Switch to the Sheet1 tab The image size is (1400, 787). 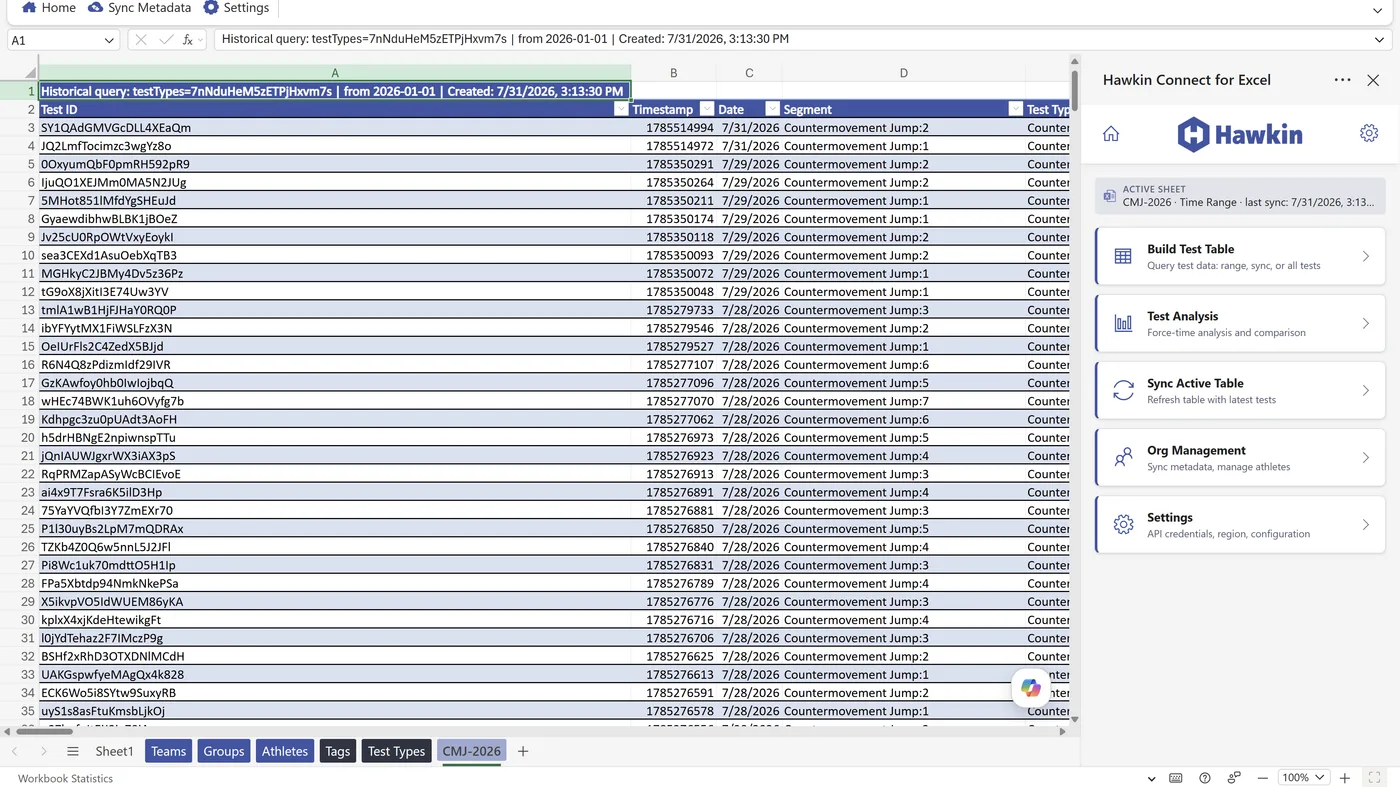pos(114,751)
